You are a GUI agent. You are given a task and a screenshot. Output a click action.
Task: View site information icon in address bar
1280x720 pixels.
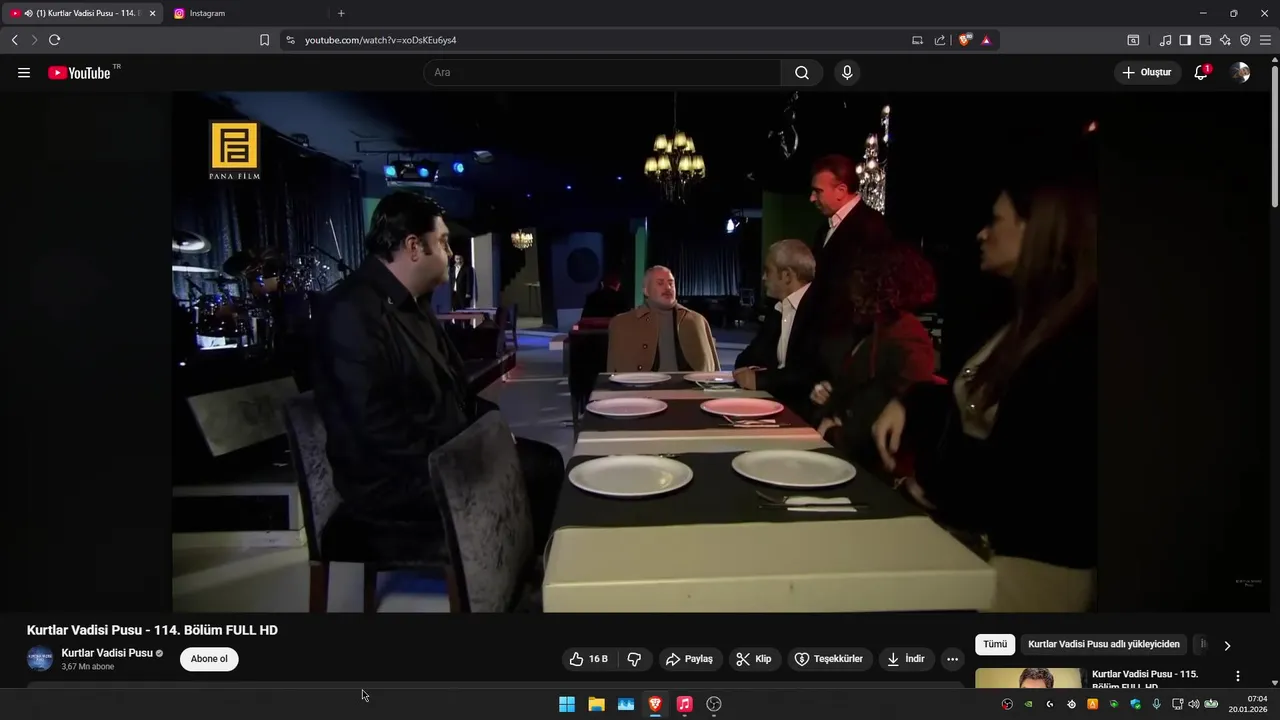[290, 40]
